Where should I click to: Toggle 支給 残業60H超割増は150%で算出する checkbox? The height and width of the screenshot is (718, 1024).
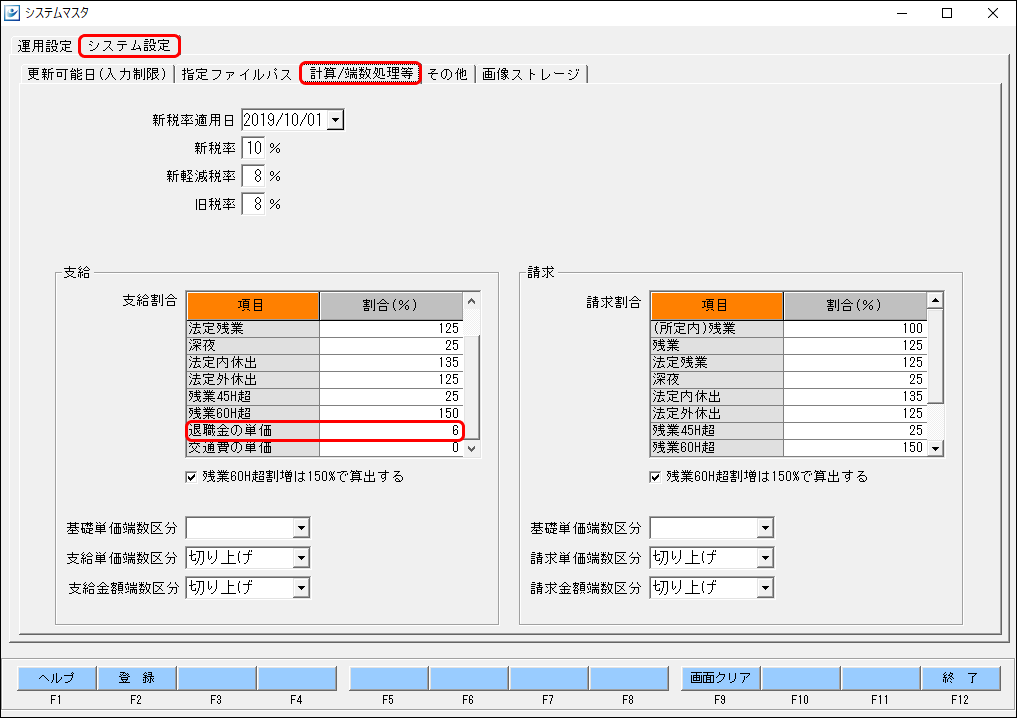click(x=191, y=477)
